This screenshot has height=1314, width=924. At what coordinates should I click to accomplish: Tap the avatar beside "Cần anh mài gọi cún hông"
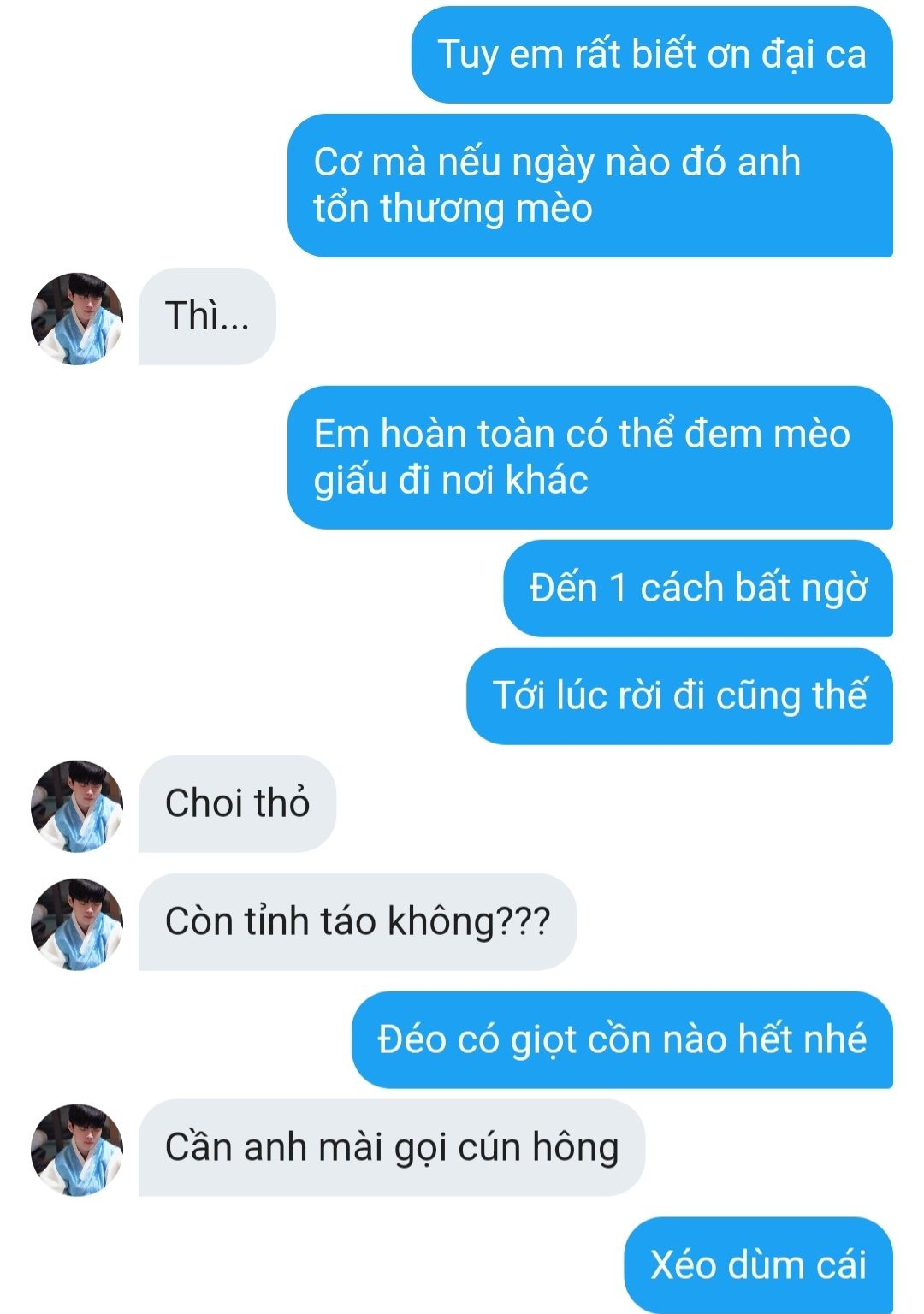(x=77, y=1150)
